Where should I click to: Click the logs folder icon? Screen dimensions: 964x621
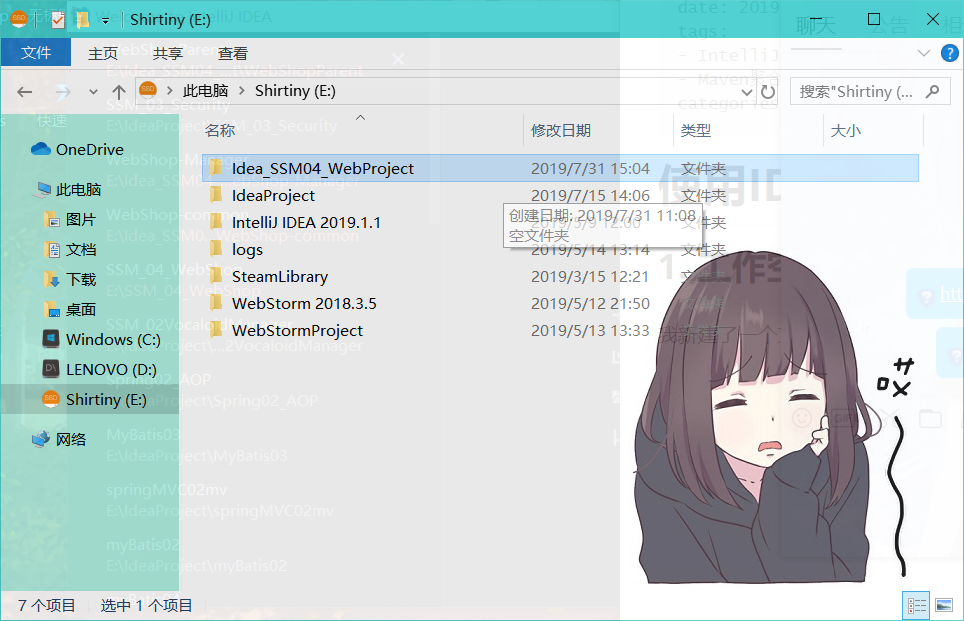(216, 249)
